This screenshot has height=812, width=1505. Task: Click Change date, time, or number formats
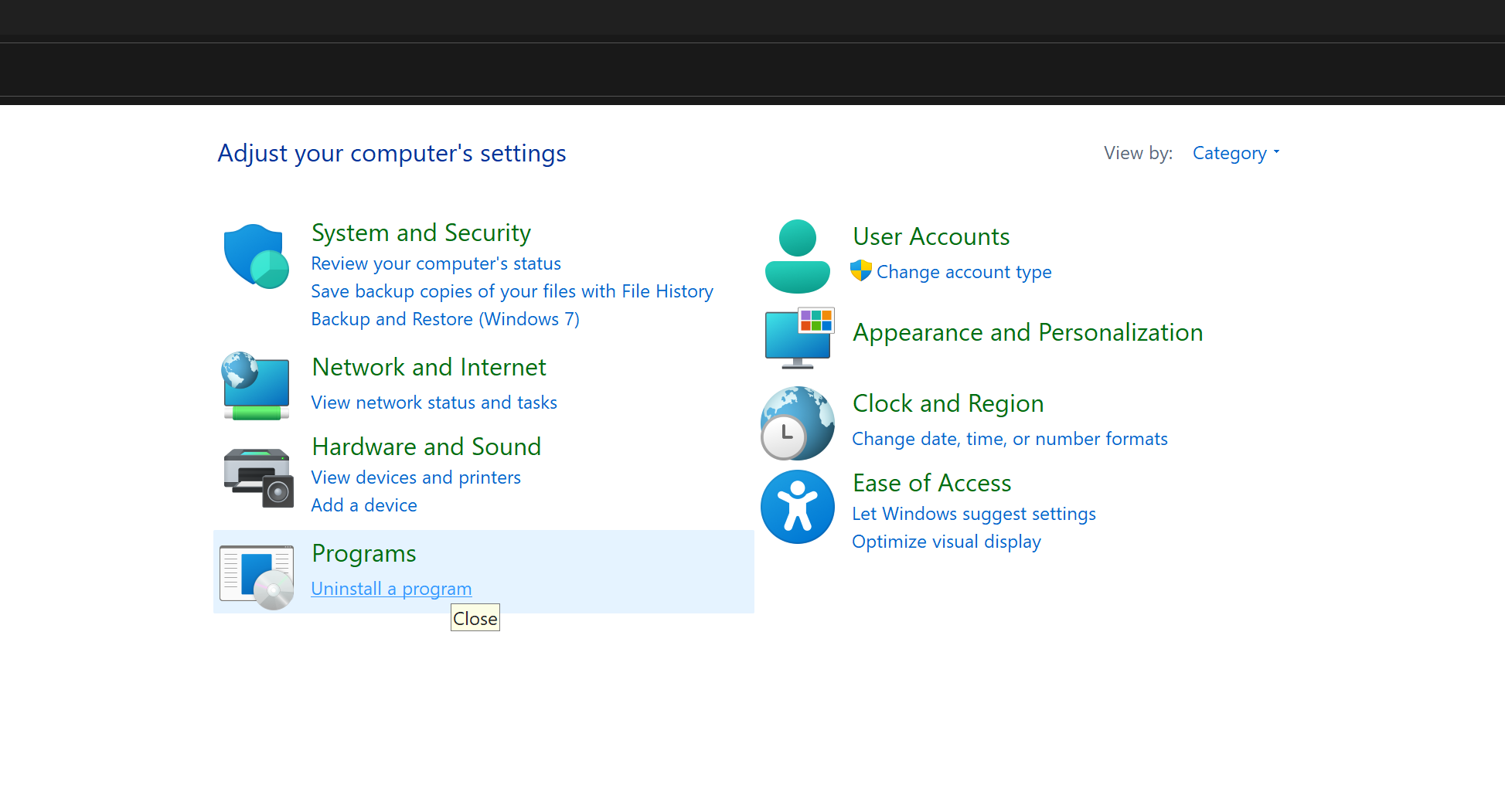1010,439
